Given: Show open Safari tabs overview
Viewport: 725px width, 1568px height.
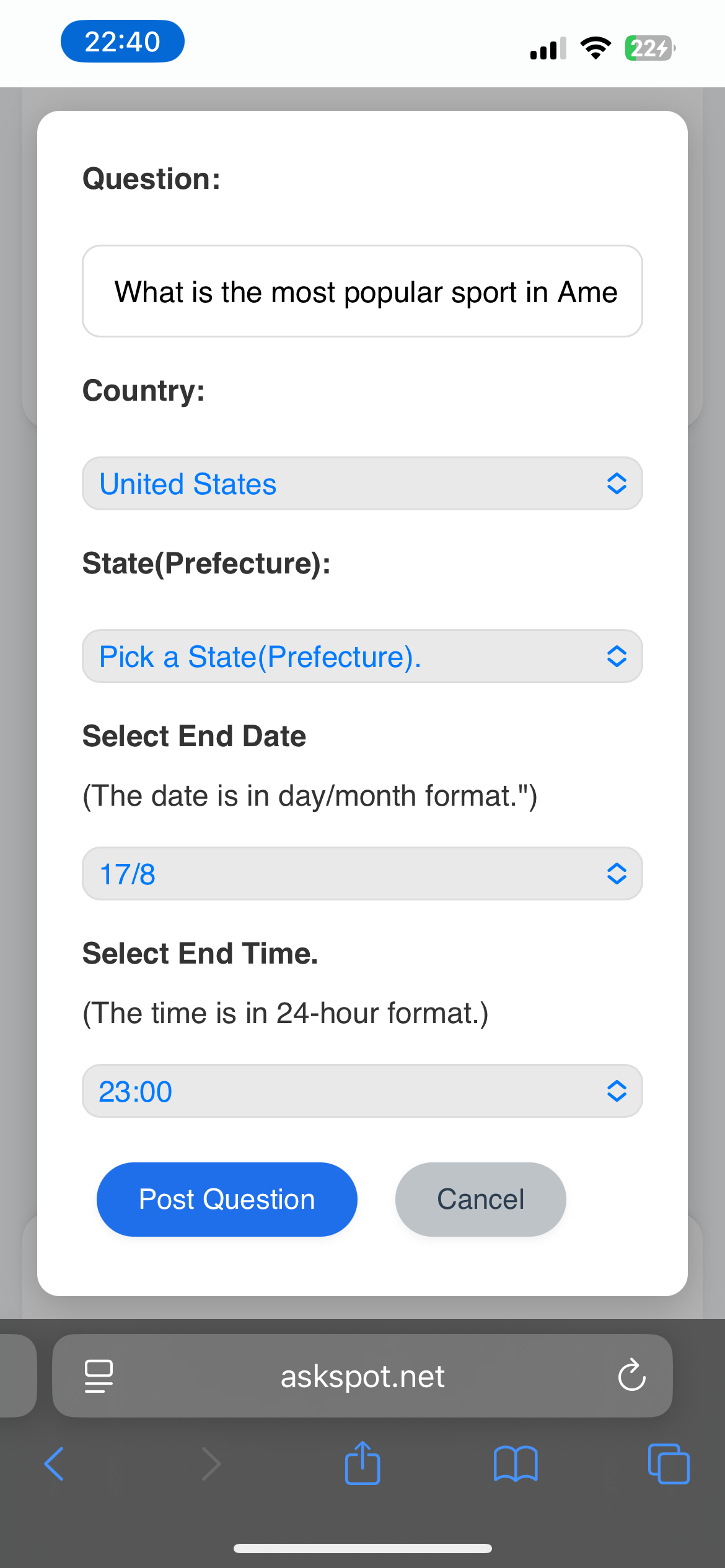Looking at the screenshot, I should click(x=669, y=1464).
